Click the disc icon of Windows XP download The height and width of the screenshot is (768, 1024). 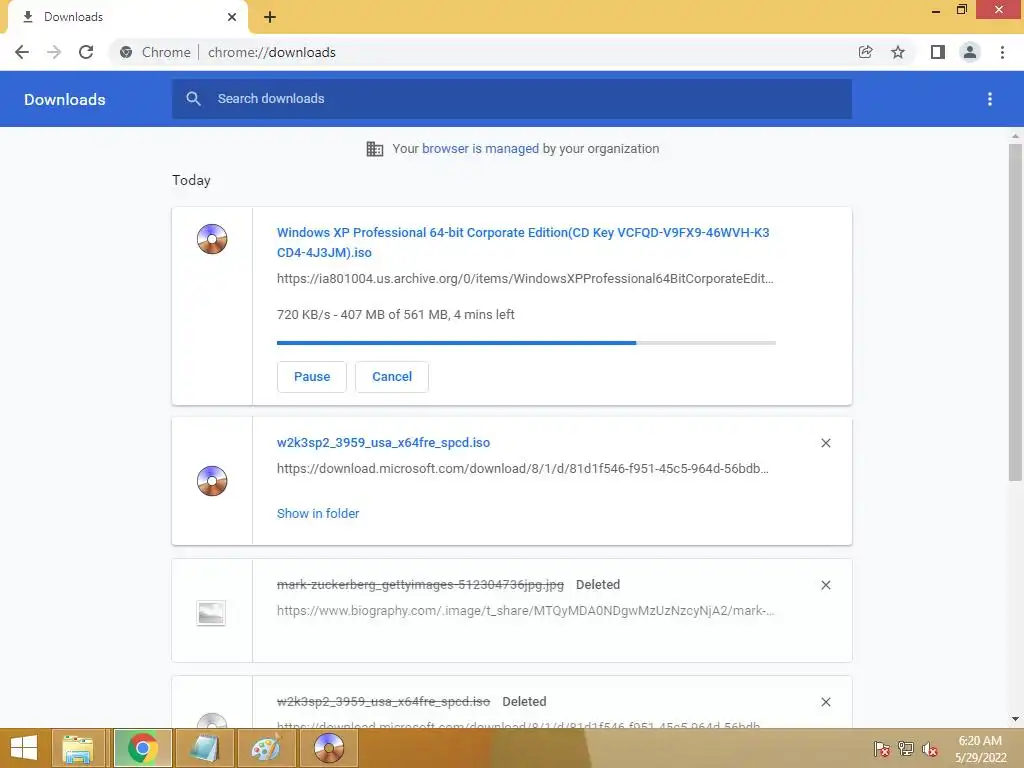click(212, 239)
